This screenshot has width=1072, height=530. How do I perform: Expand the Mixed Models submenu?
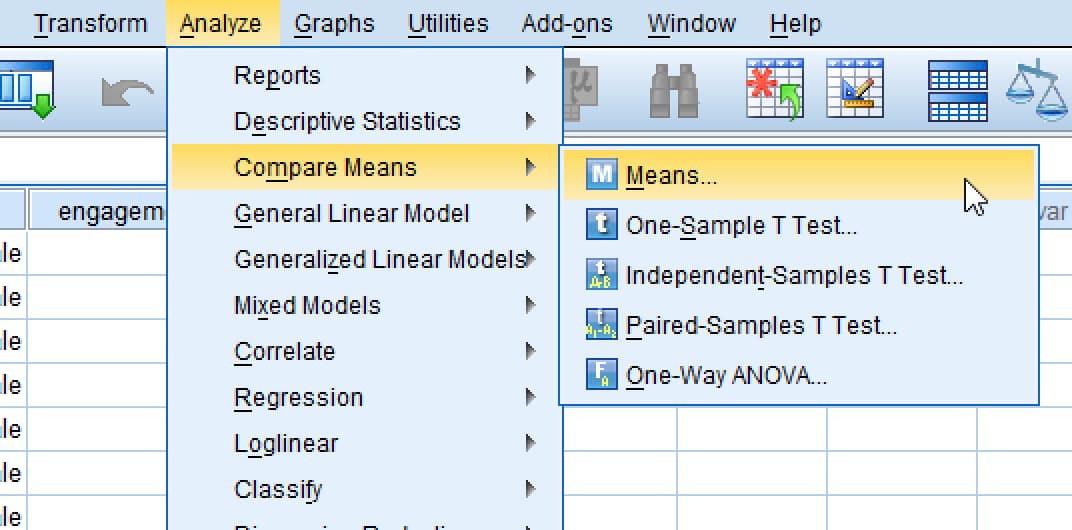click(366, 305)
